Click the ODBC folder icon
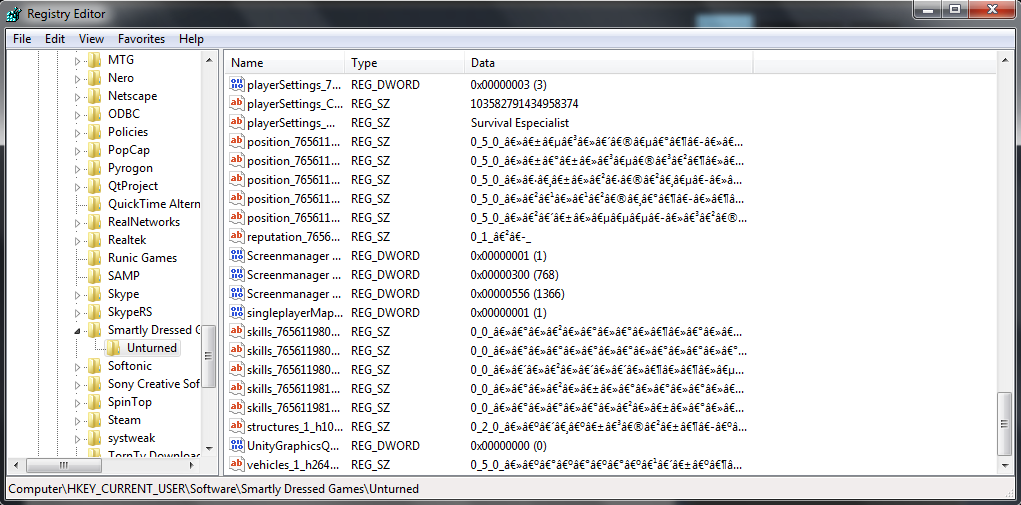This screenshot has height=505, width=1021. pos(94,114)
